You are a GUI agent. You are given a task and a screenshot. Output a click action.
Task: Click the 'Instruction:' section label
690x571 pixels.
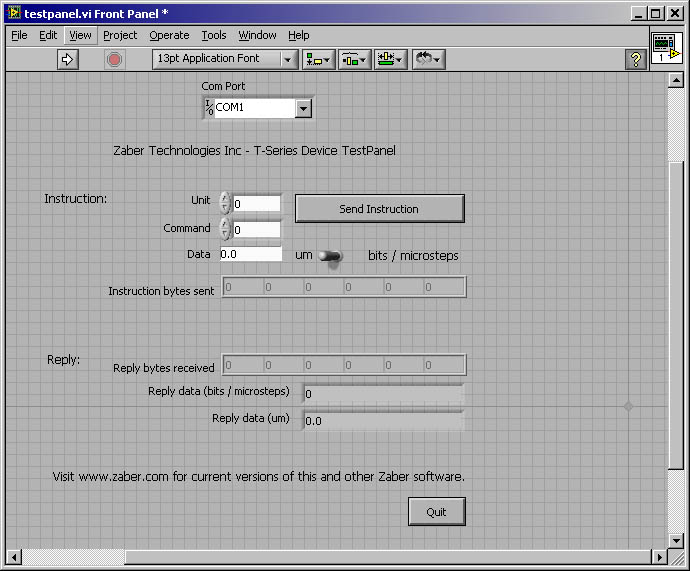pyautogui.click(x=75, y=199)
